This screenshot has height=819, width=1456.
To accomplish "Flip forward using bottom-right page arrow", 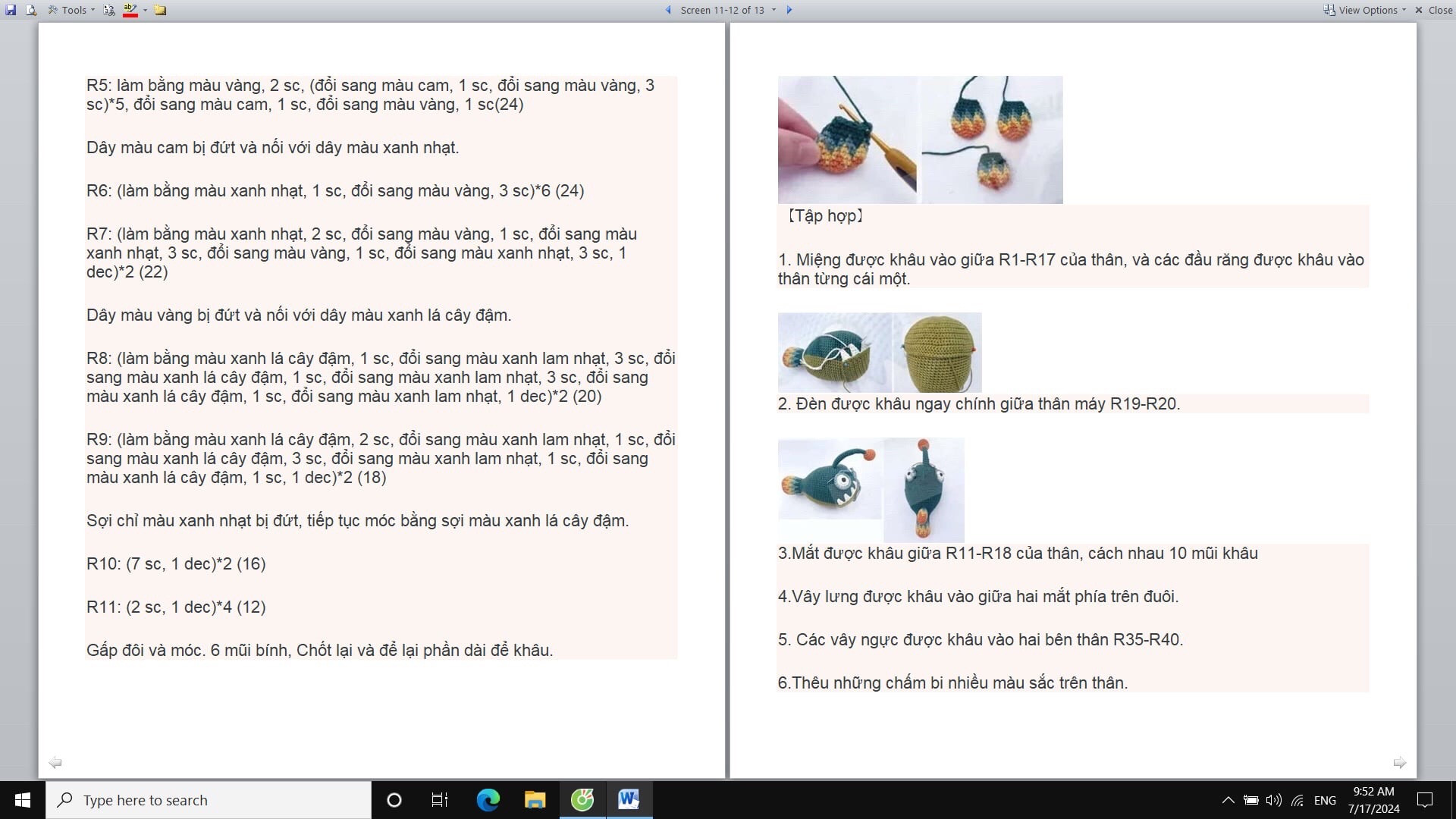I will pyautogui.click(x=1399, y=762).
